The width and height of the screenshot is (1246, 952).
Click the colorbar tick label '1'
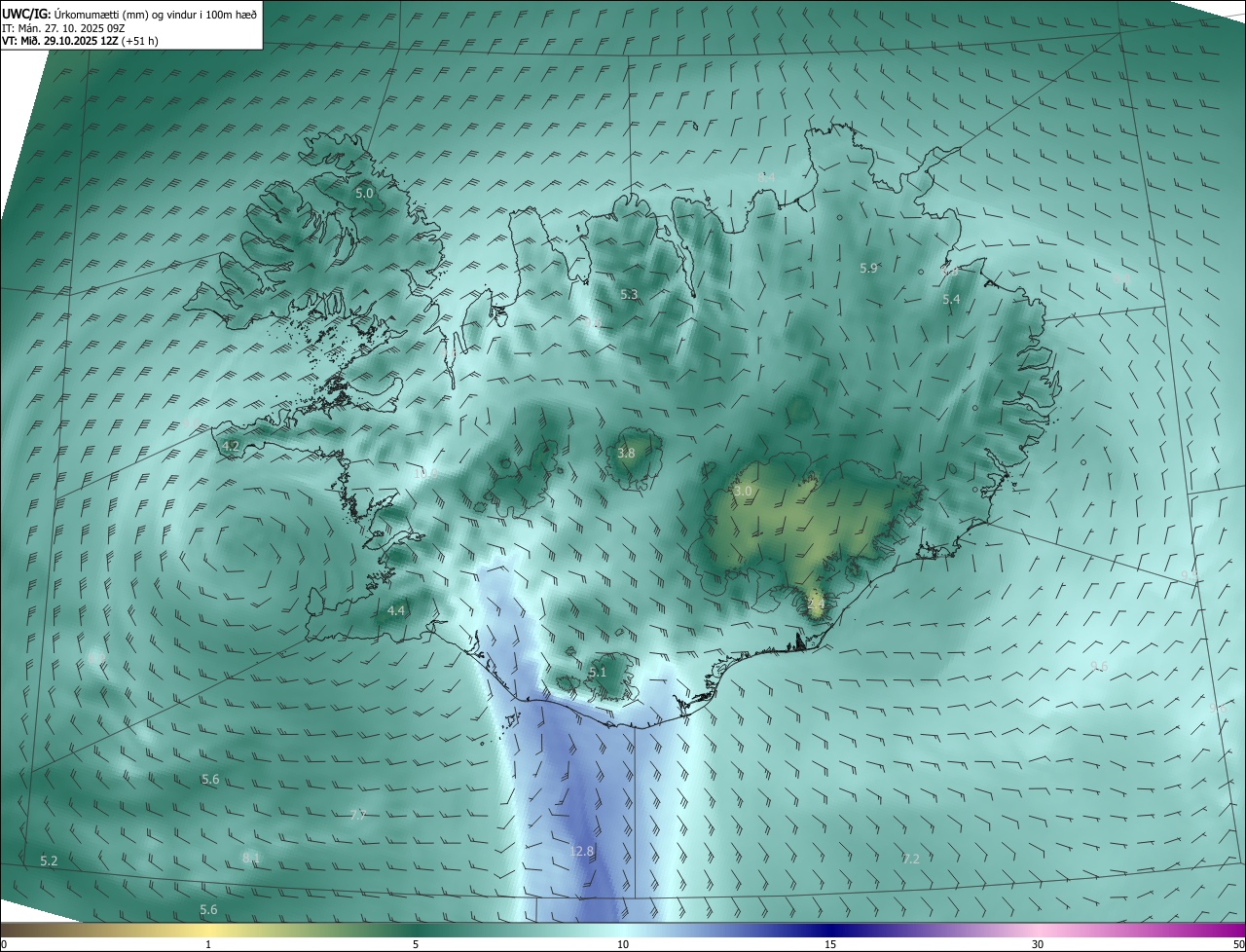point(208,944)
